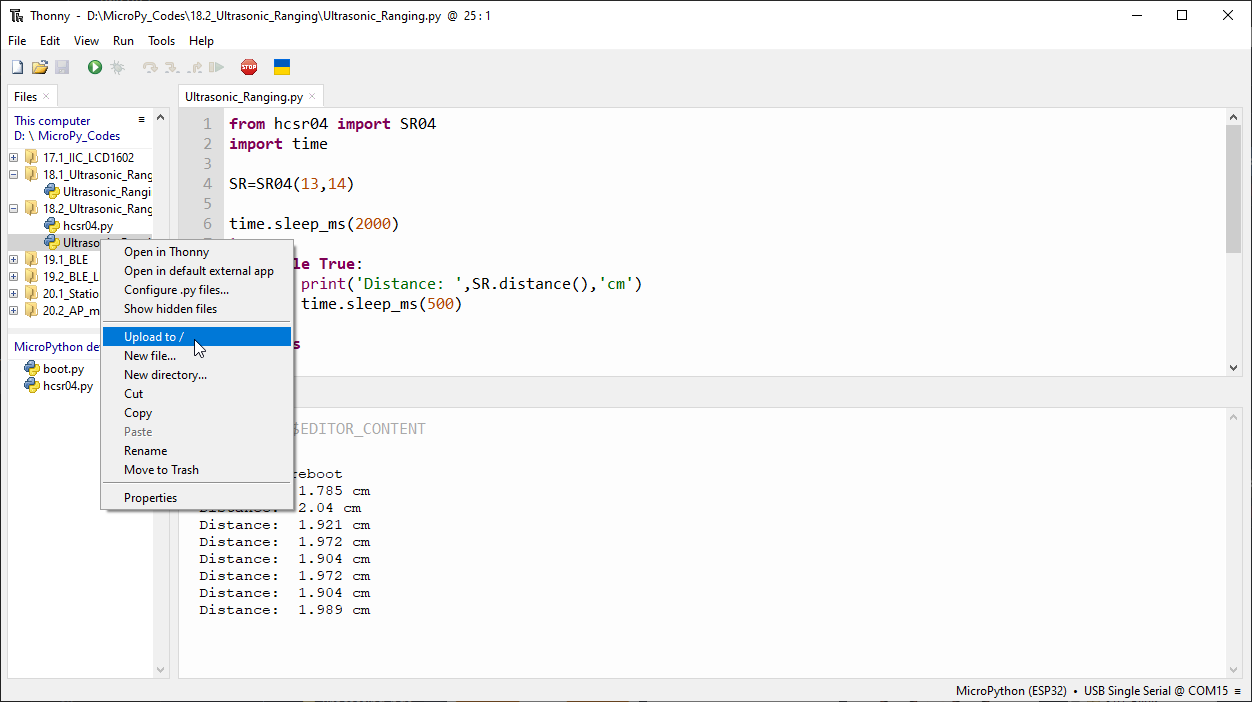Viewport: 1252px width, 702px height.
Task: Open the Help menu
Action: click(201, 41)
